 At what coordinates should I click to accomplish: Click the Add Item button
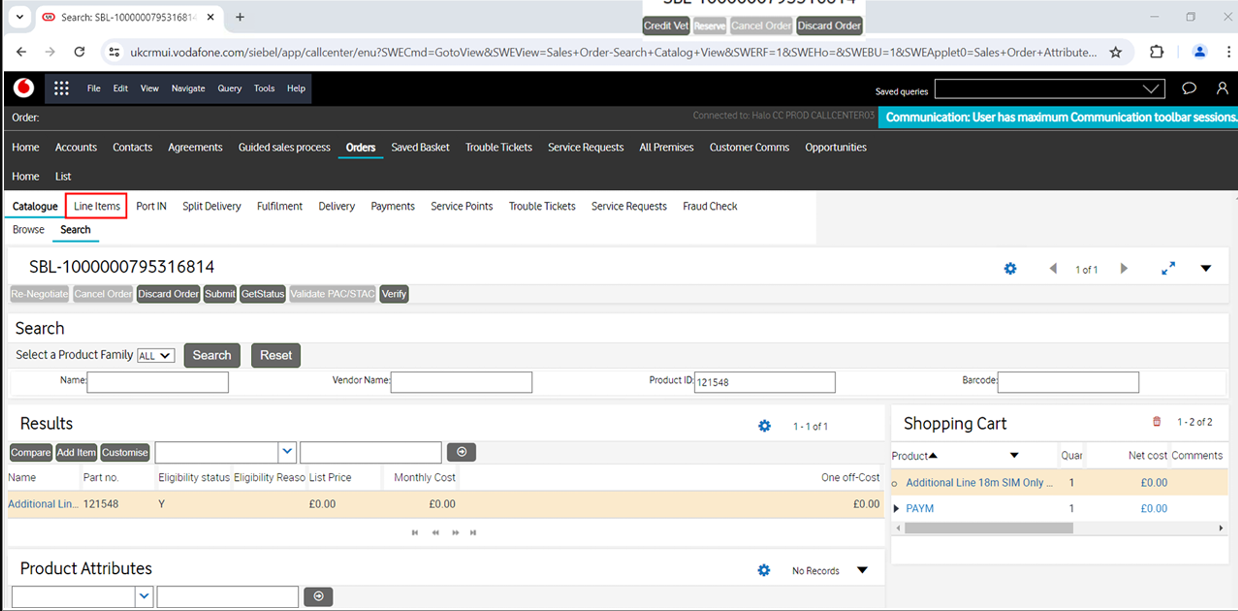click(x=76, y=453)
